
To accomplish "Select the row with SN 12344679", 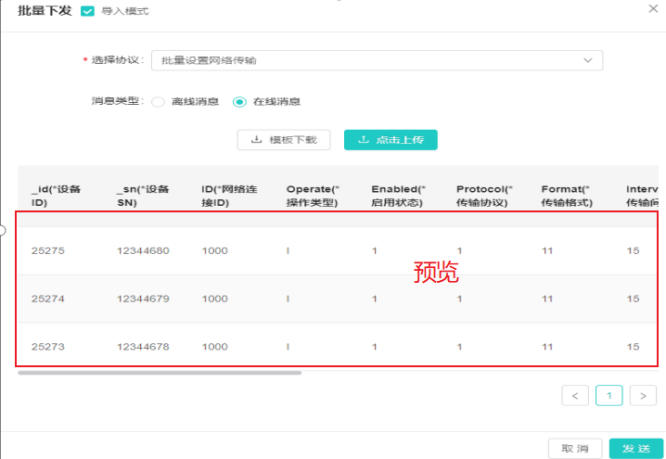I will (143, 299).
